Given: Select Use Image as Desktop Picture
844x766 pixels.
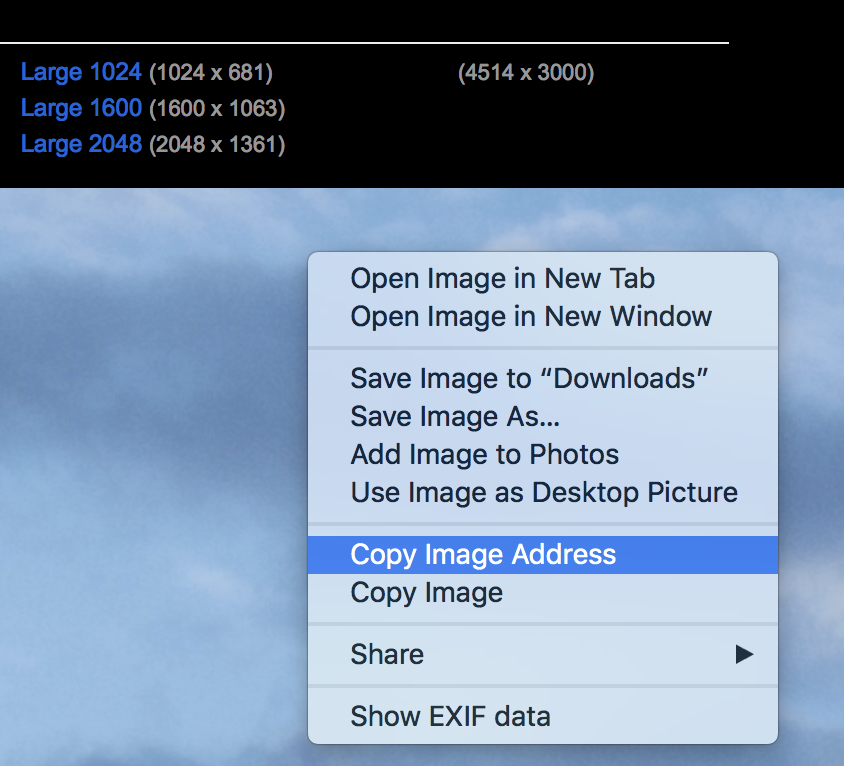Looking at the screenshot, I should click(543, 493).
